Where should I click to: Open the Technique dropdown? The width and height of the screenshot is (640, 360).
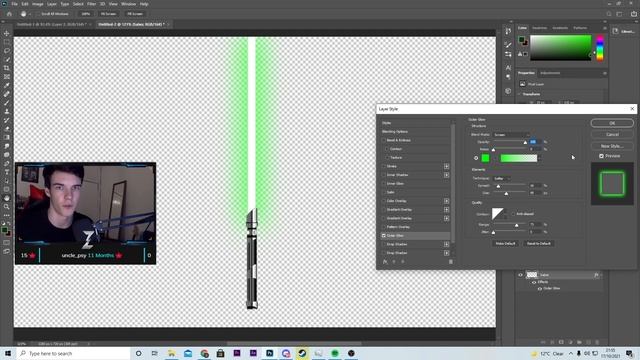502,178
